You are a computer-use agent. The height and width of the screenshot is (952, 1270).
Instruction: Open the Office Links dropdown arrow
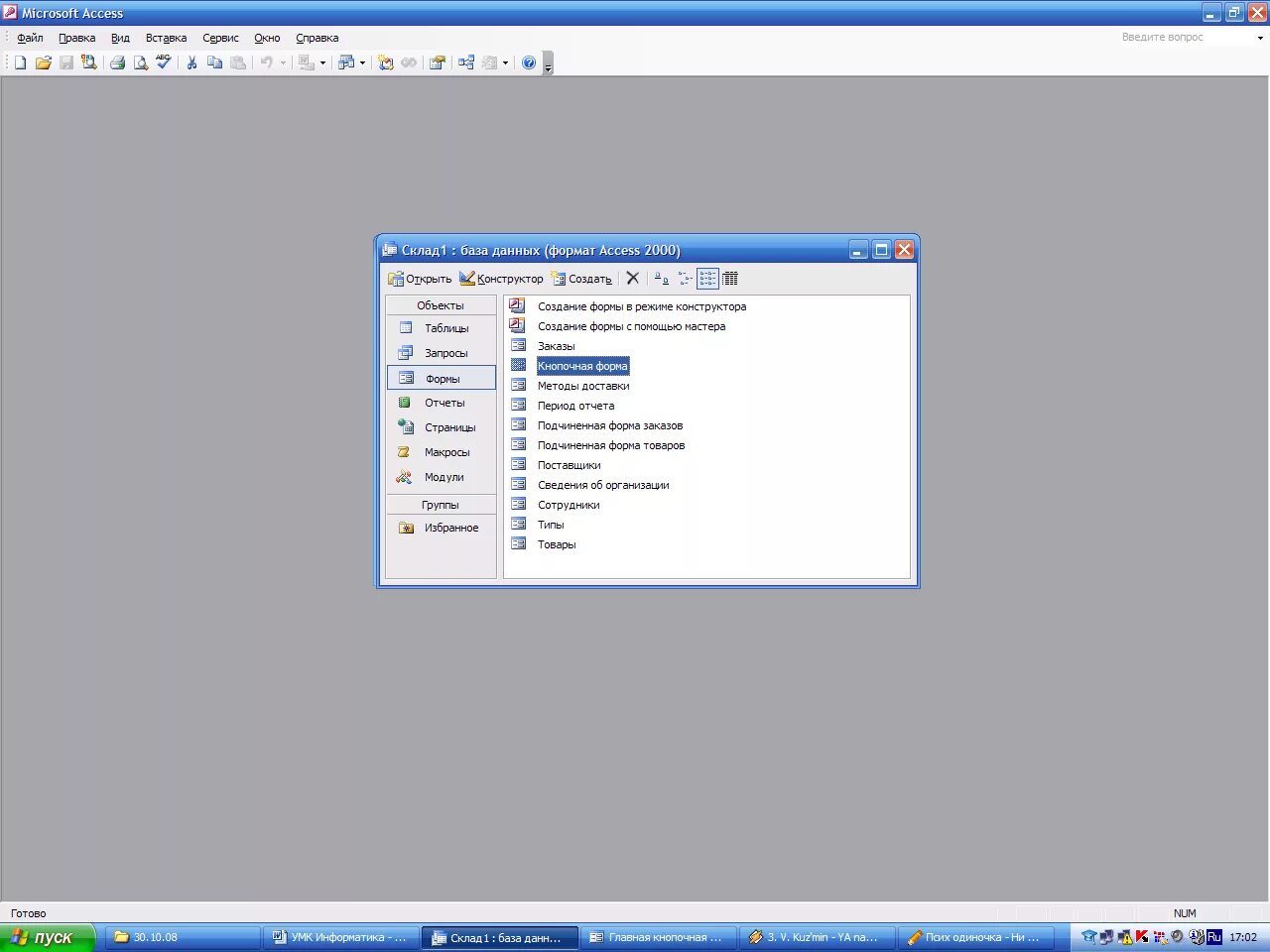pos(322,62)
